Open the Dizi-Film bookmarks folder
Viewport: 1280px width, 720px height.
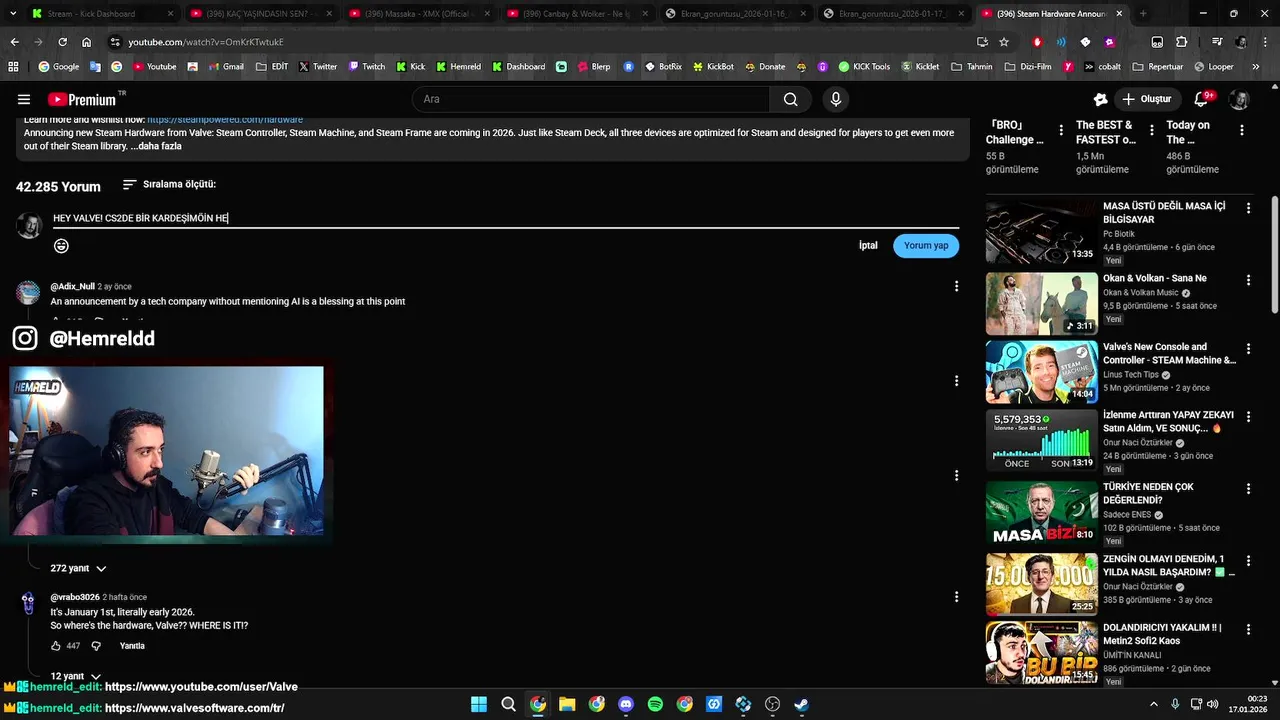(x=1026, y=67)
